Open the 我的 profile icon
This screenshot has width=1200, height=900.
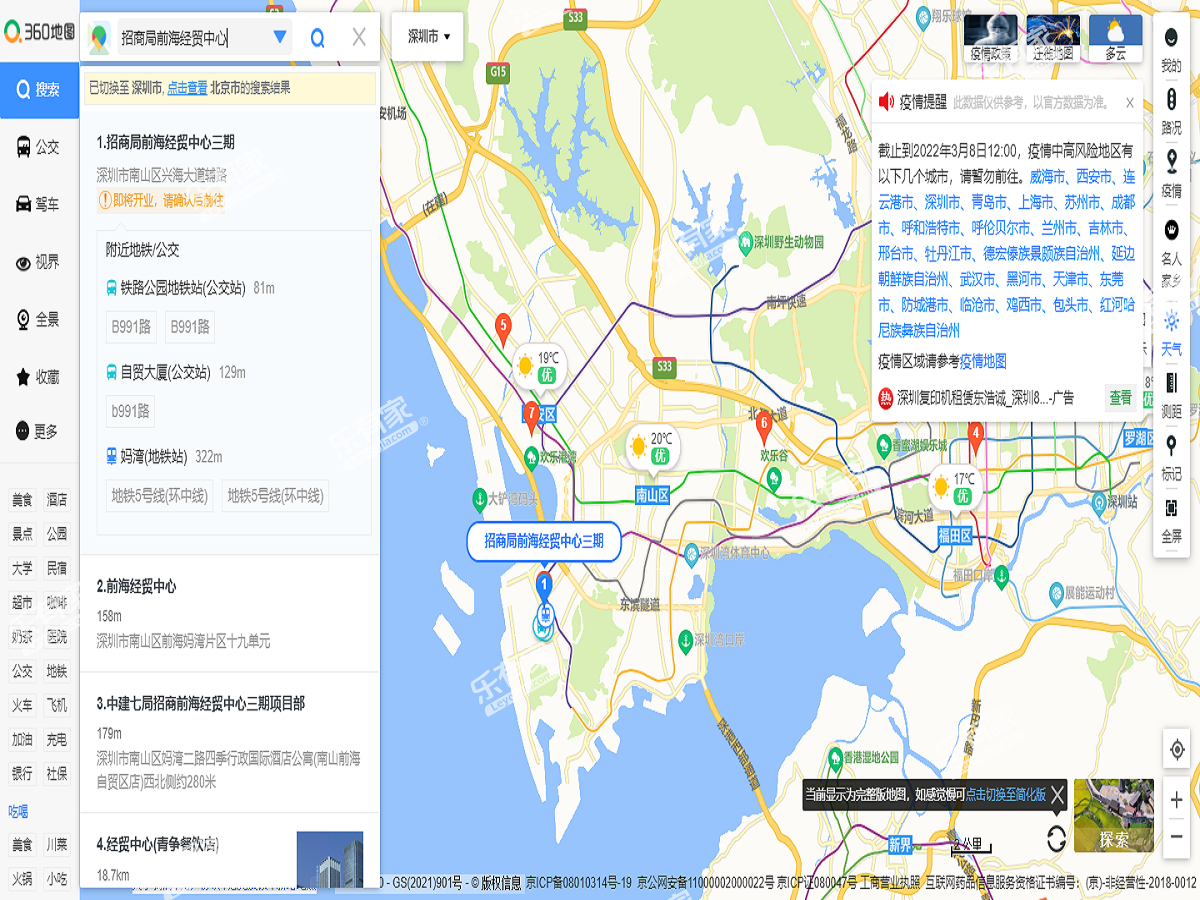(1171, 50)
